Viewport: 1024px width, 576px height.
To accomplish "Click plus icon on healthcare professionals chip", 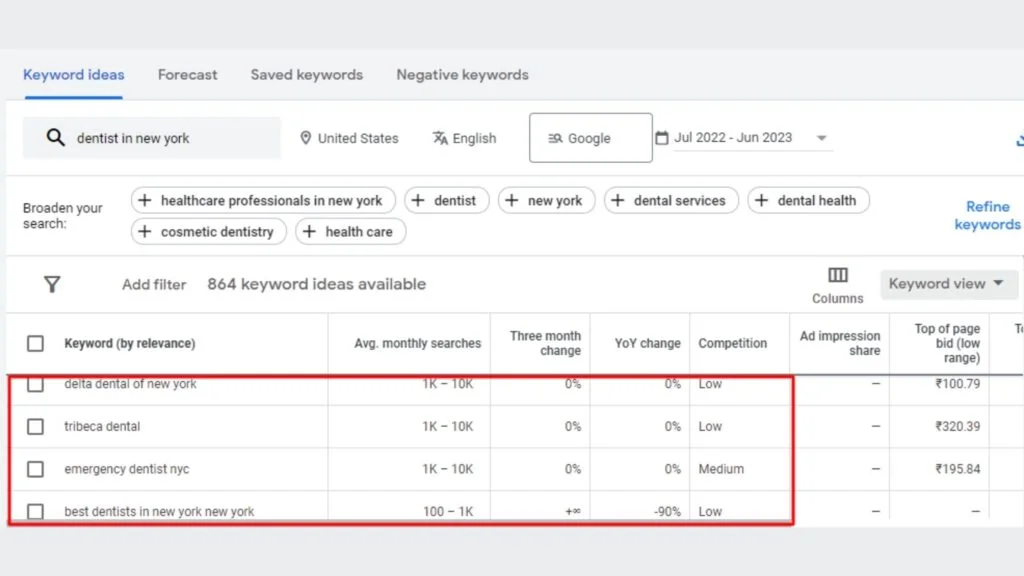I will (145, 200).
